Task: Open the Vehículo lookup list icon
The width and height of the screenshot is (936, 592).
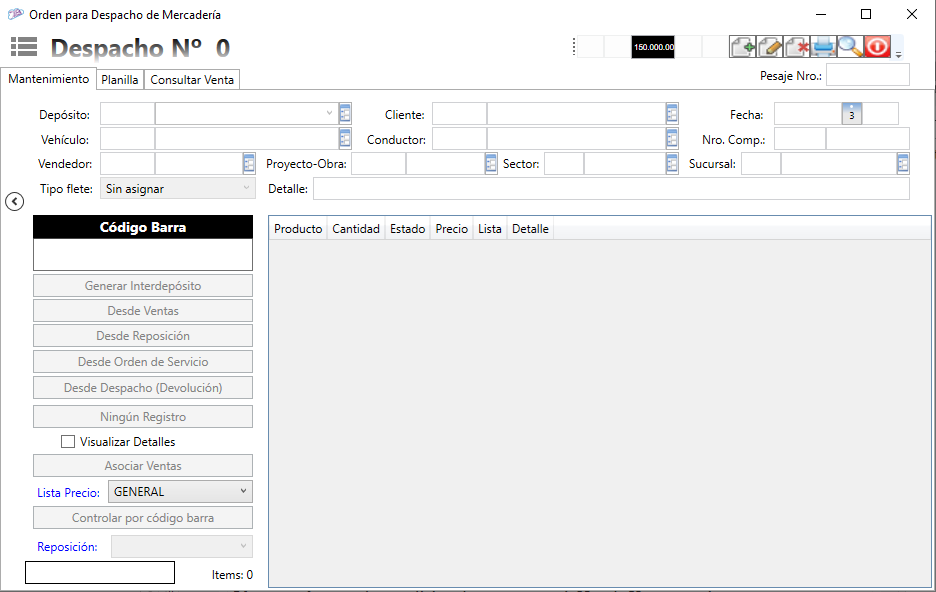Action: coord(345,138)
